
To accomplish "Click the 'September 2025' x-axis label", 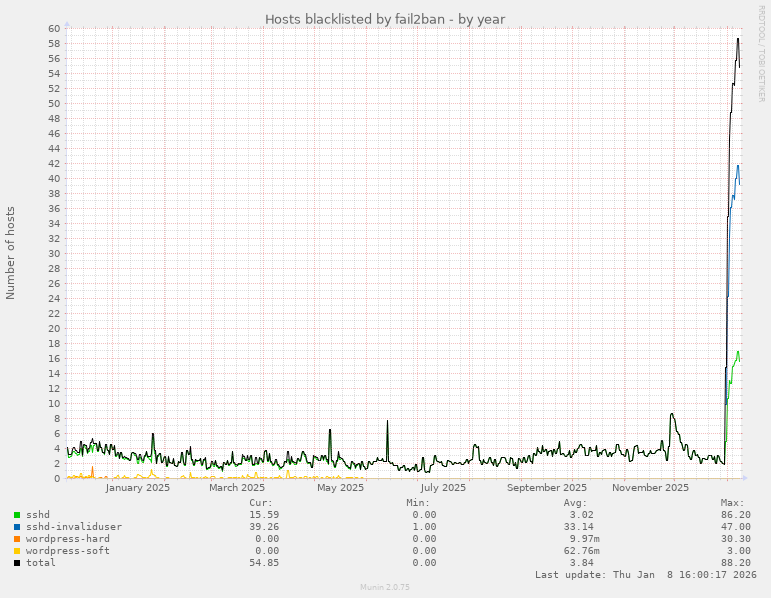I will (x=547, y=488).
